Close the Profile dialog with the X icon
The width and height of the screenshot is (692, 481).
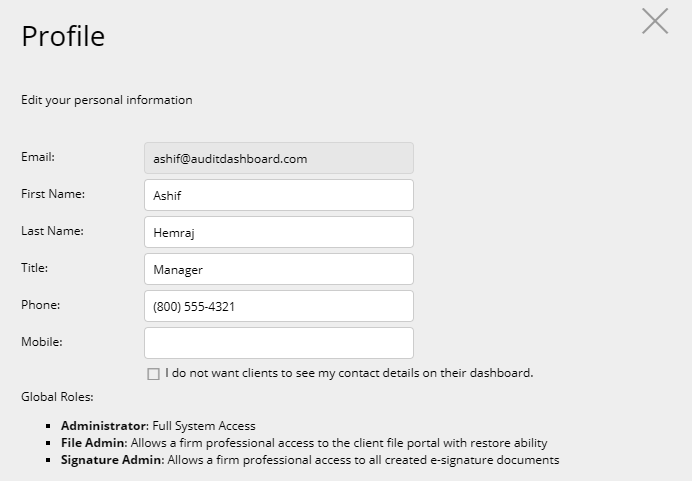point(655,21)
